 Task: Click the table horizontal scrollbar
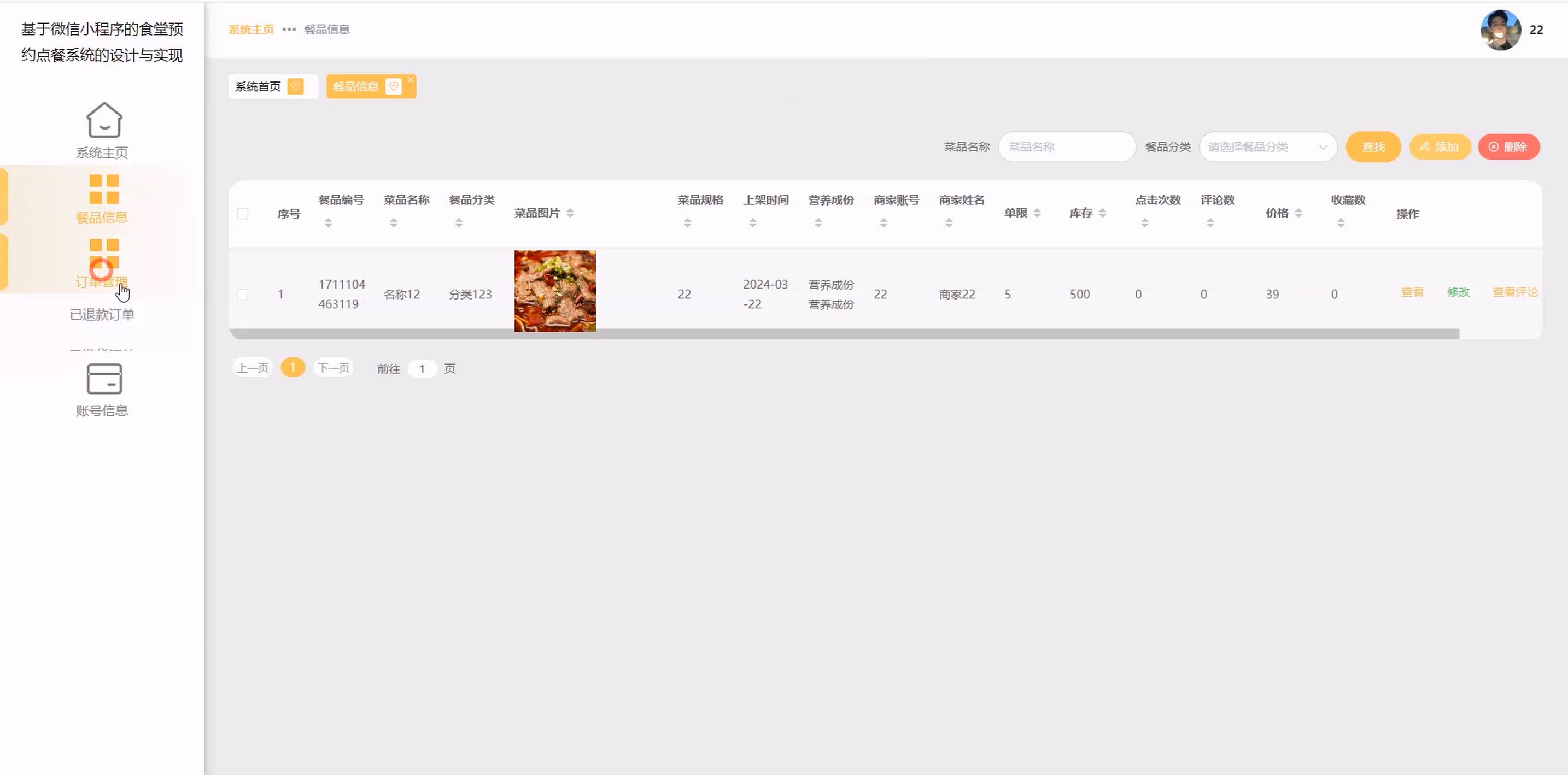843,334
